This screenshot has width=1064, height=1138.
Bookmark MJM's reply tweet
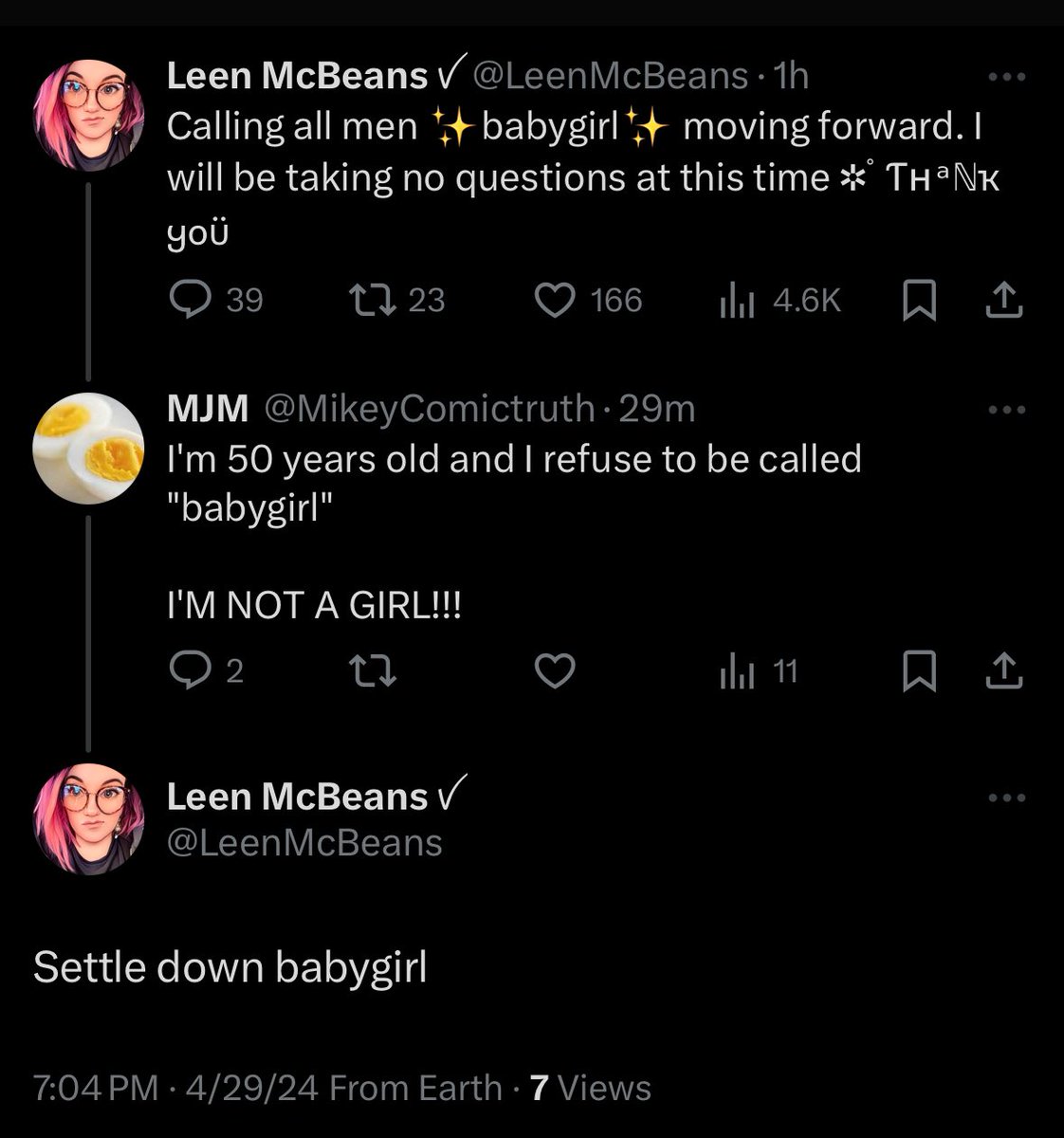tap(918, 671)
